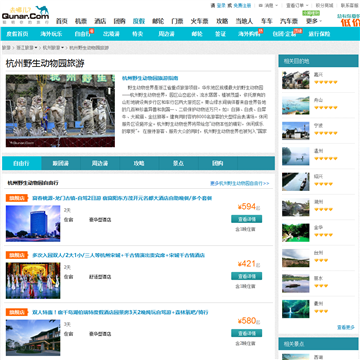Open 火车票 in the top navigation
360x360 pixels.
199,21
